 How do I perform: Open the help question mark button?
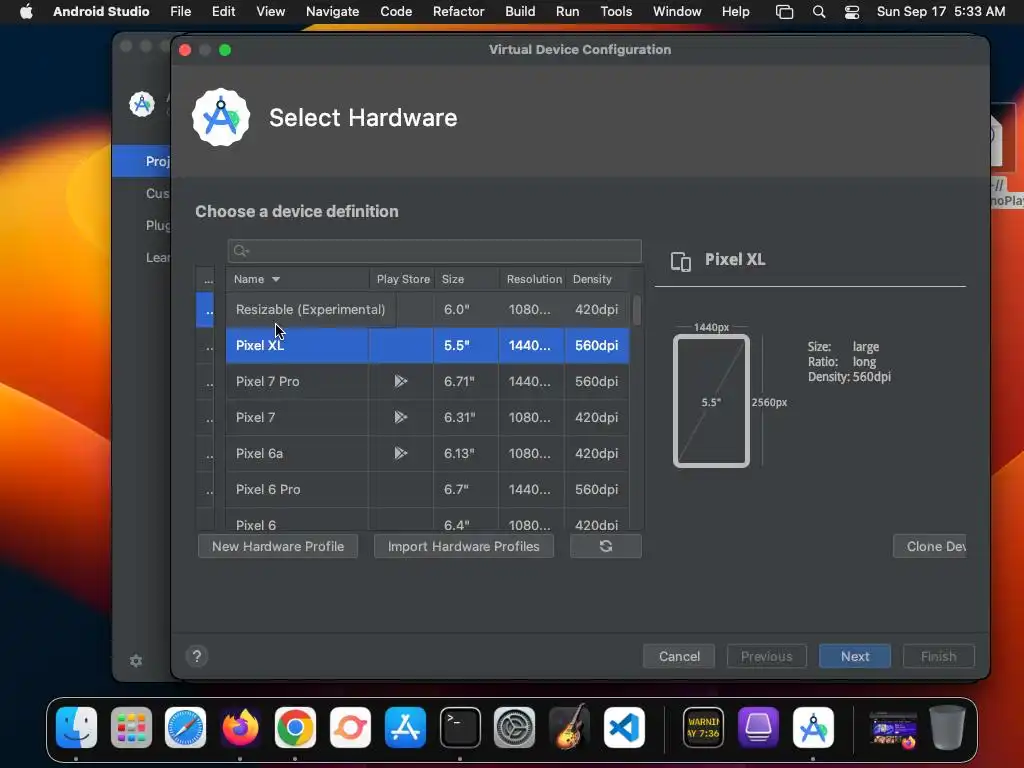197,656
